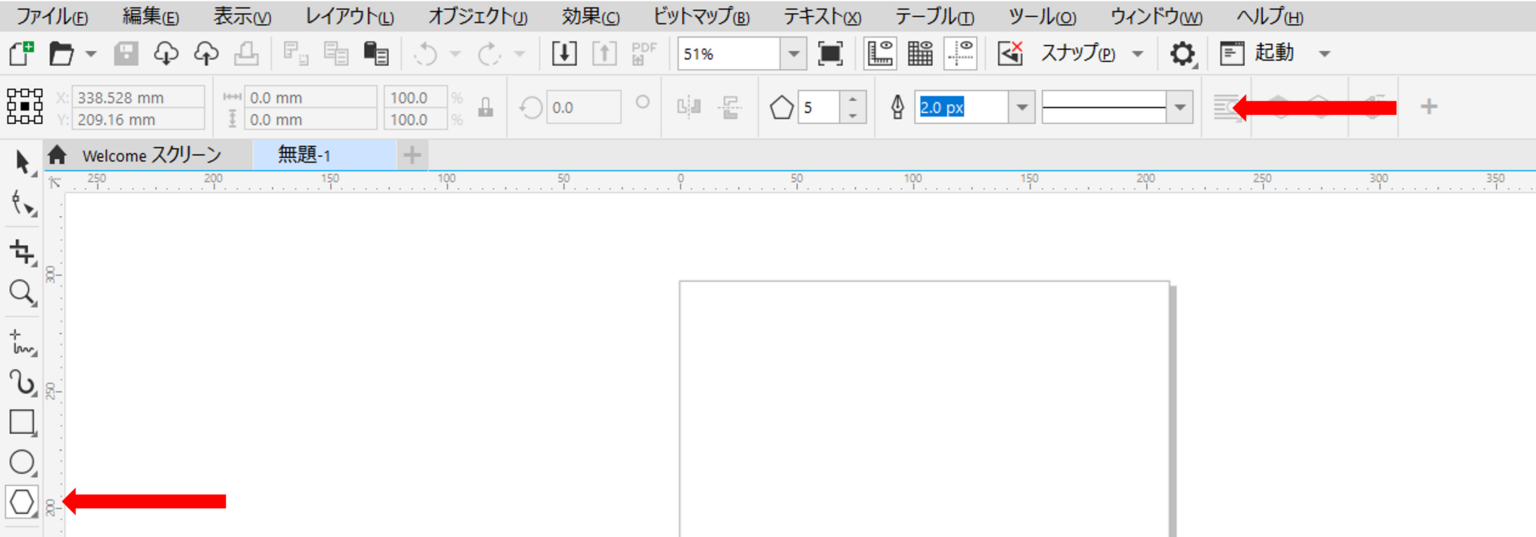Click the スナップ button
Screen dimensions: 1536x537
tap(1077, 54)
